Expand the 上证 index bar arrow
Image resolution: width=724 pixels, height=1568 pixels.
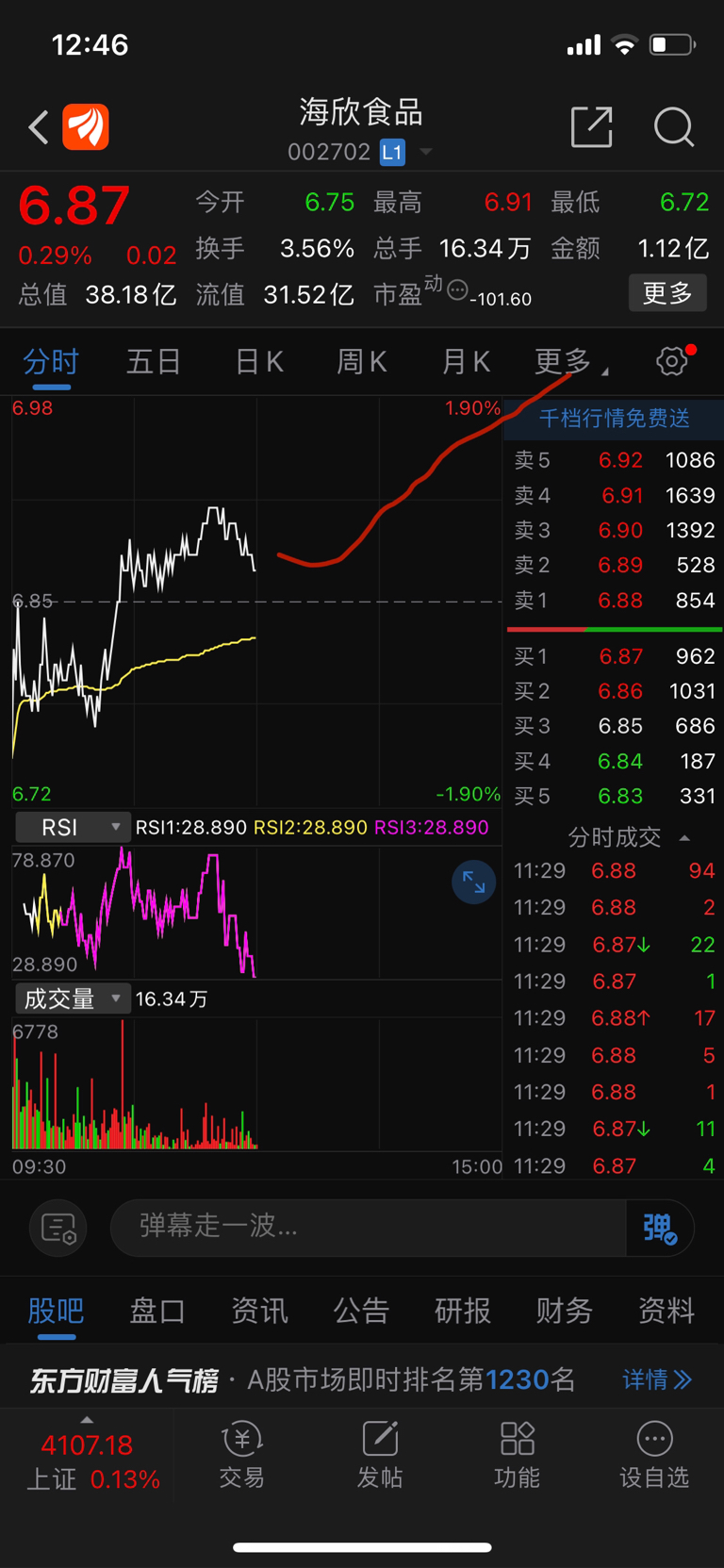pyautogui.click(x=87, y=1420)
